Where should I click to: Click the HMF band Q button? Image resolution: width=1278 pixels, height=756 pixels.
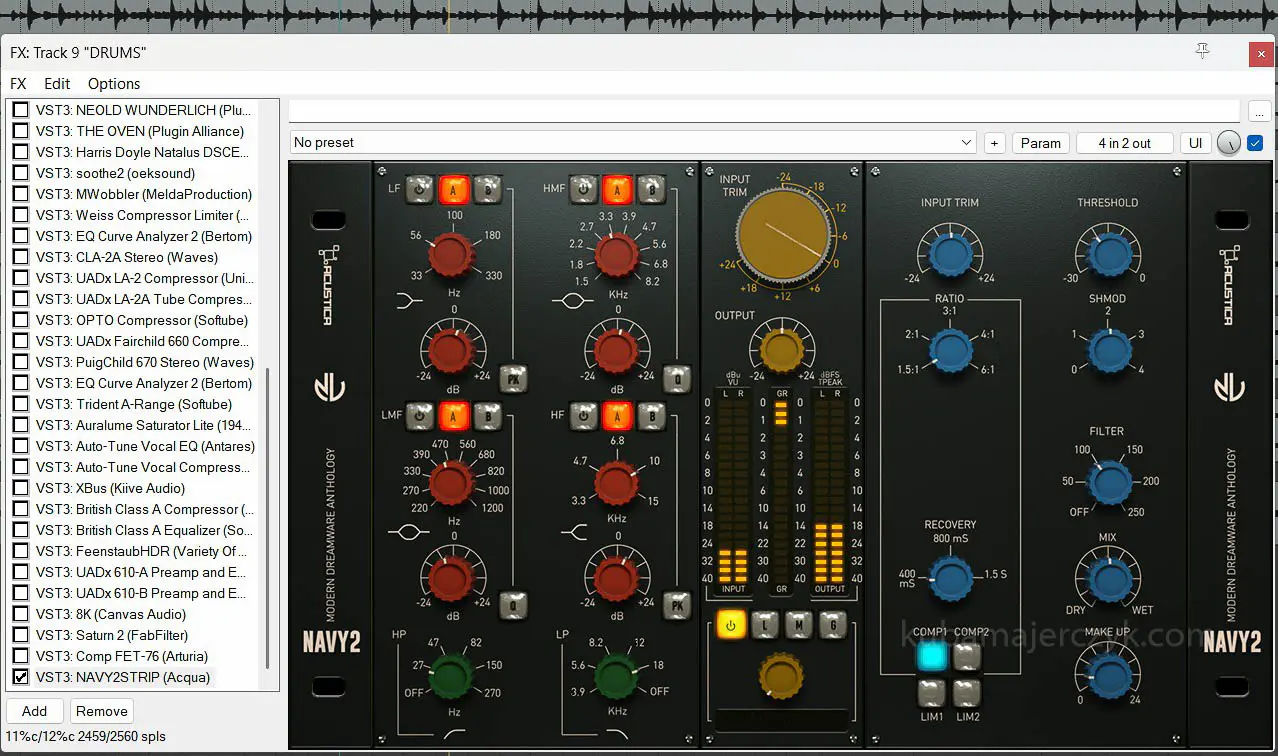click(x=677, y=378)
